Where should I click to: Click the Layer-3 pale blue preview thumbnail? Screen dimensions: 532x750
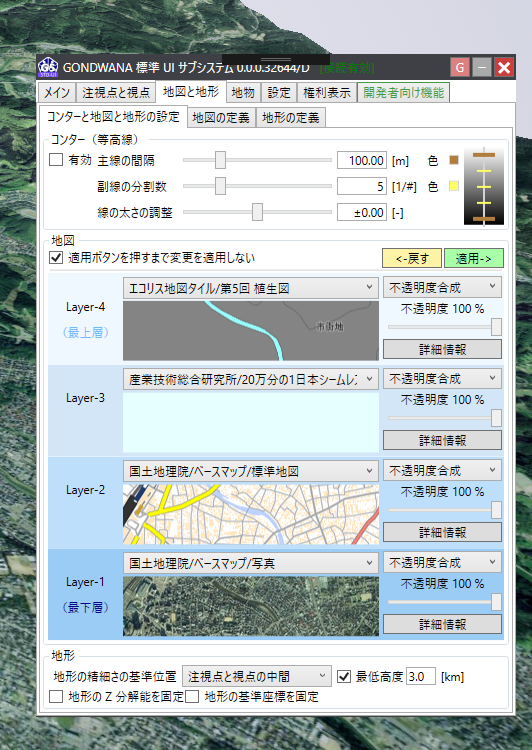click(x=251, y=422)
